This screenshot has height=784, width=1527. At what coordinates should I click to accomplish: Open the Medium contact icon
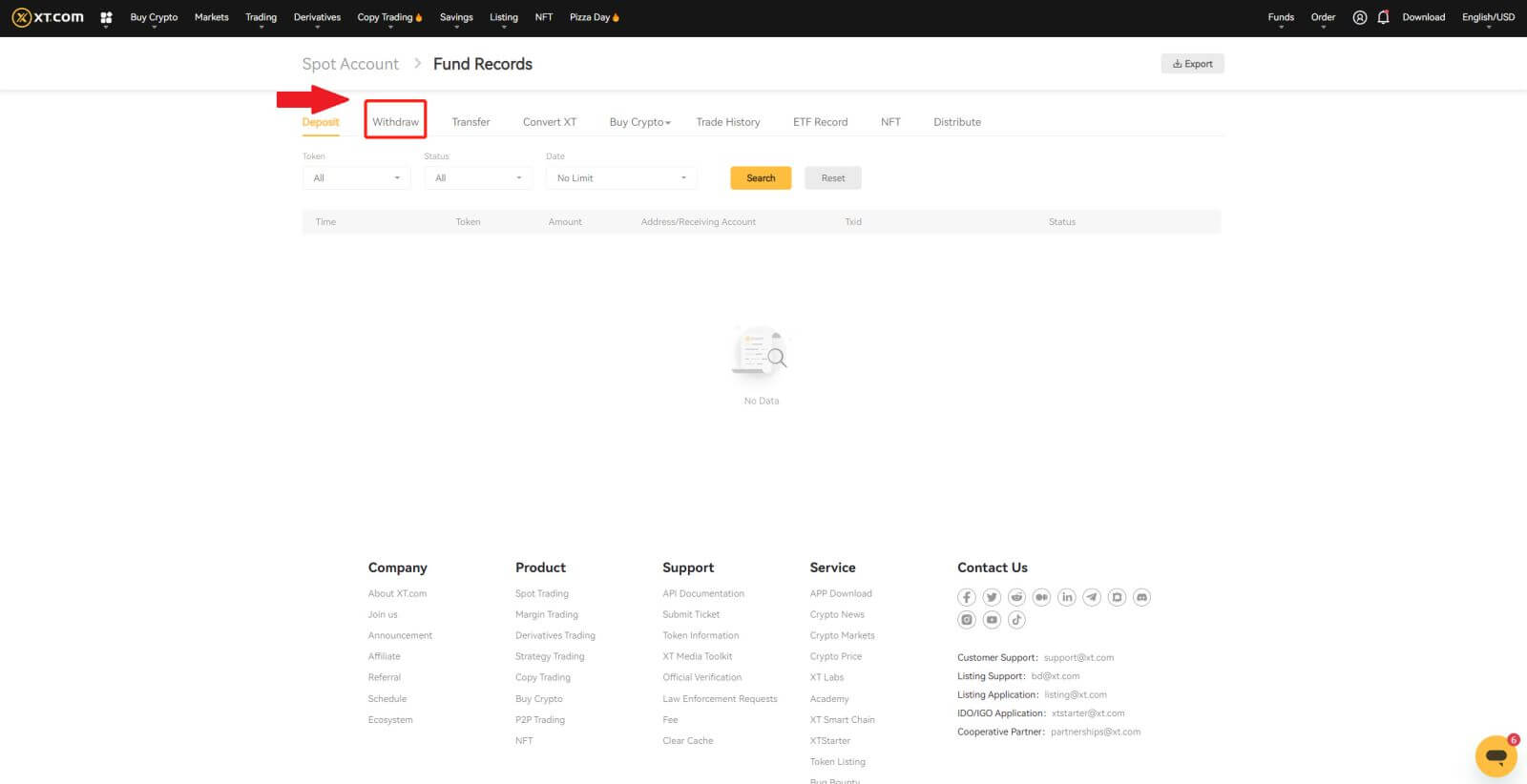(x=1041, y=597)
